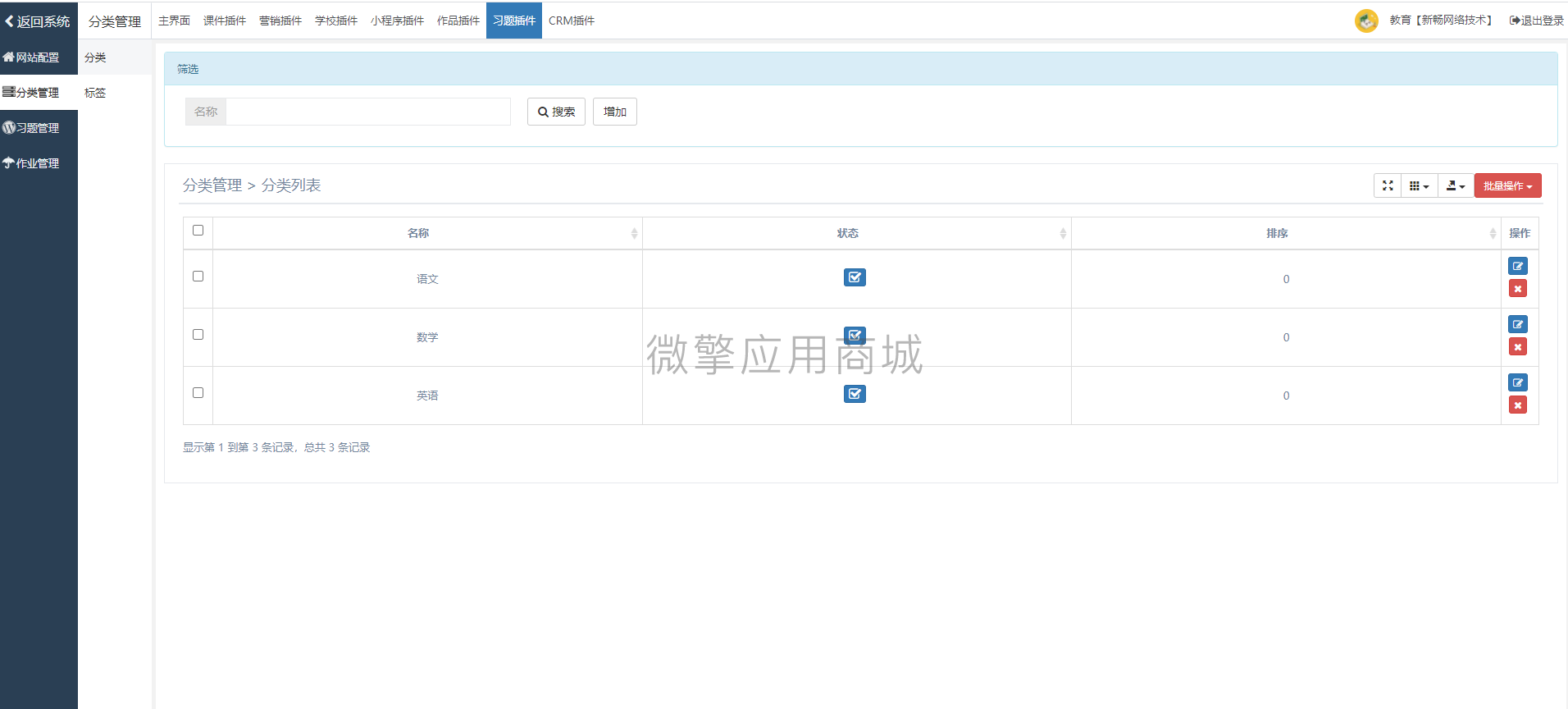Switch to 课件插件 tab
Viewport: 1568px width, 709px height.
225,21
